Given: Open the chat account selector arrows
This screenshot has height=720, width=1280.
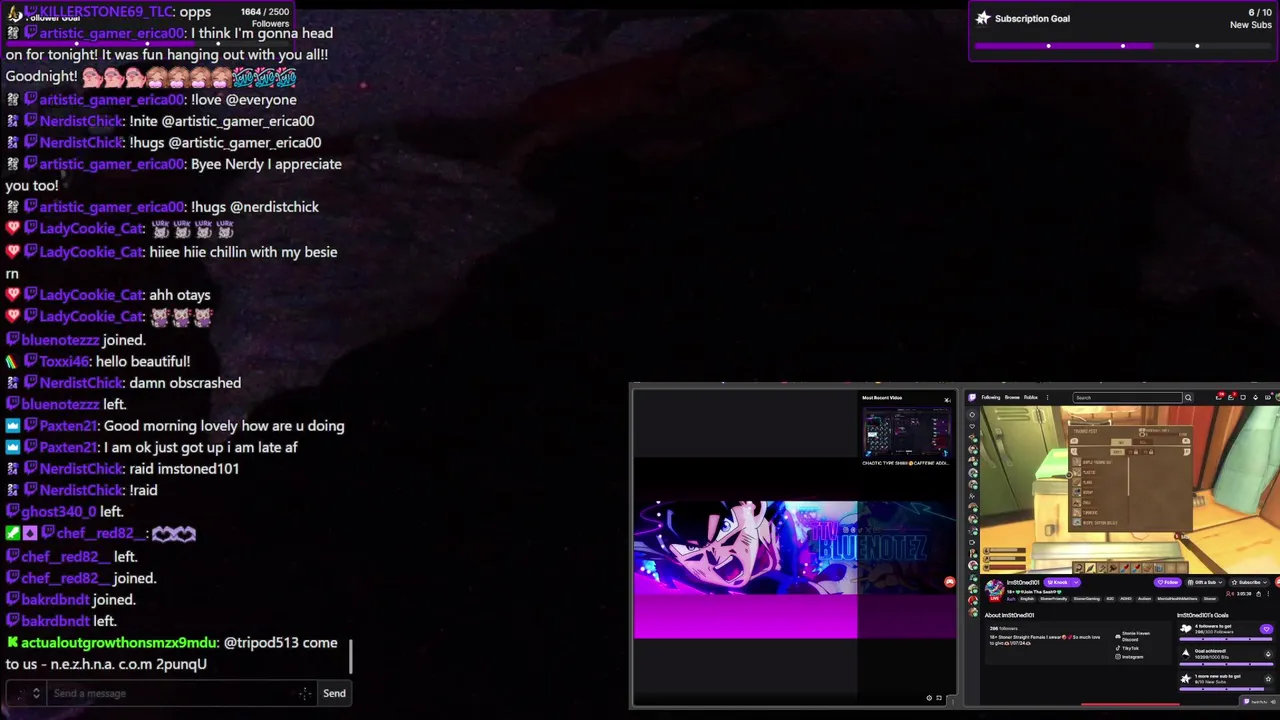Looking at the screenshot, I should pos(36,693).
